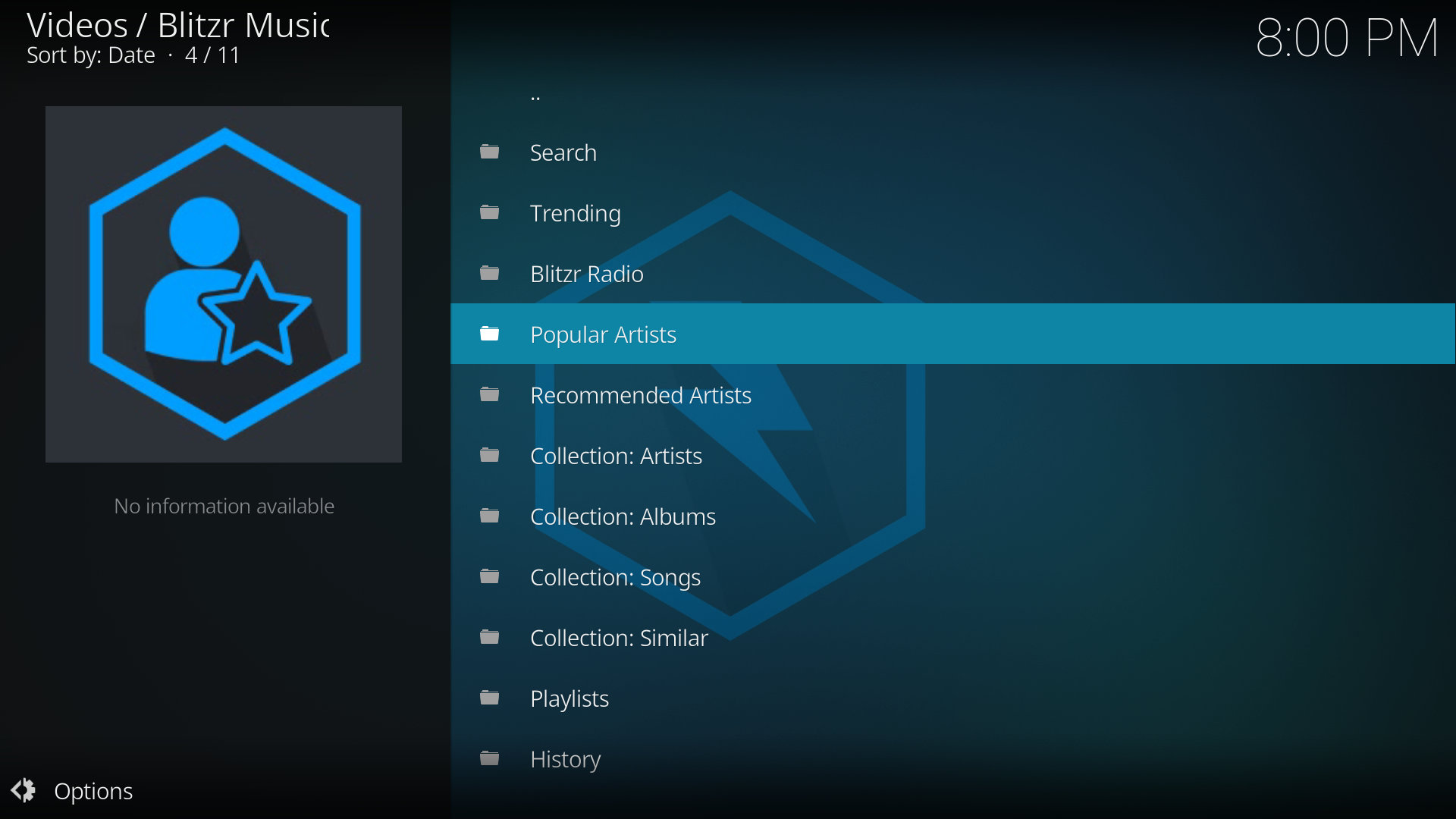Click the Playlists folder icon
The width and height of the screenshot is (1456, 819).
point(490,698)
